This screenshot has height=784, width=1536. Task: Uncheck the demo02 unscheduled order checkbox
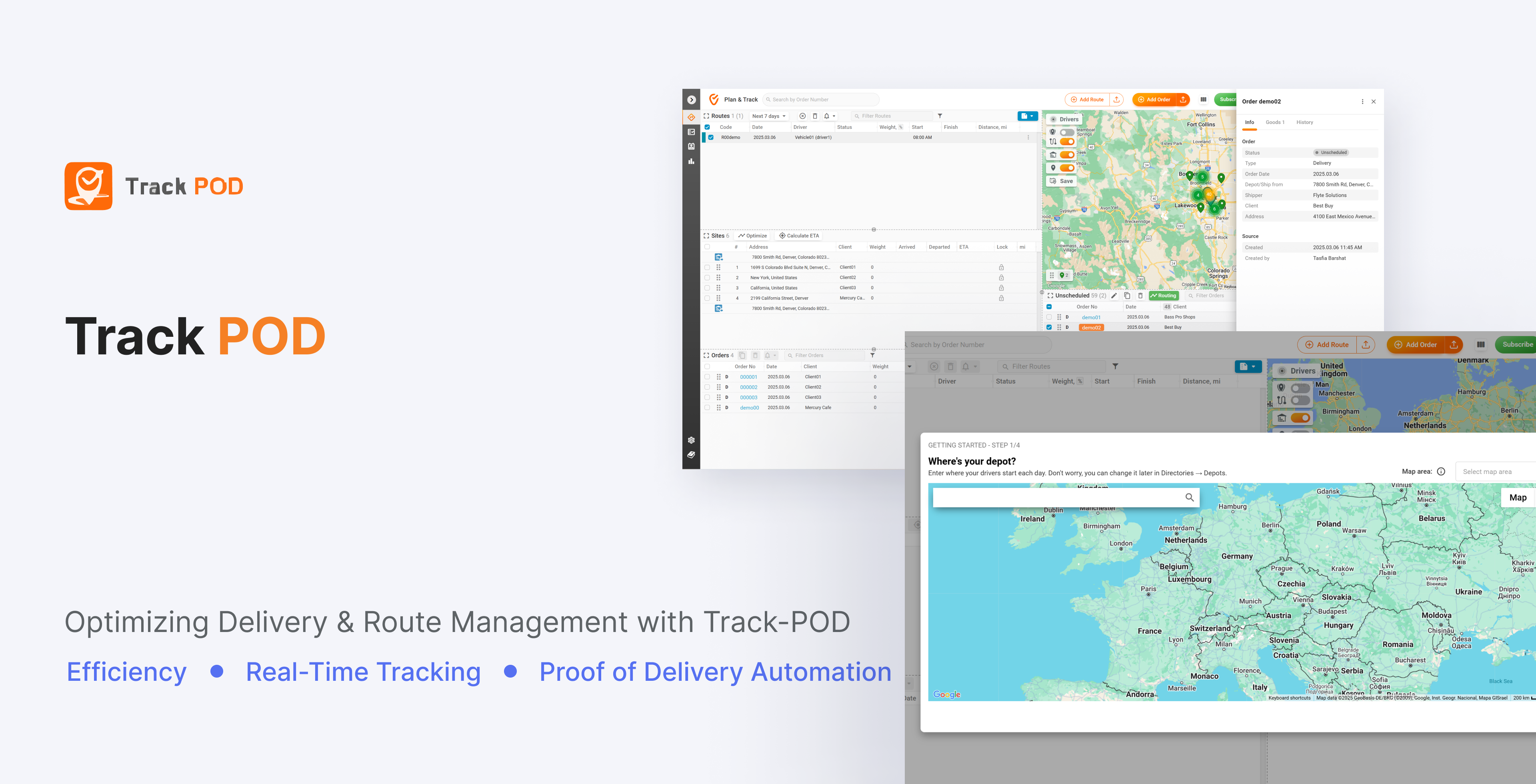point(1050,327)
